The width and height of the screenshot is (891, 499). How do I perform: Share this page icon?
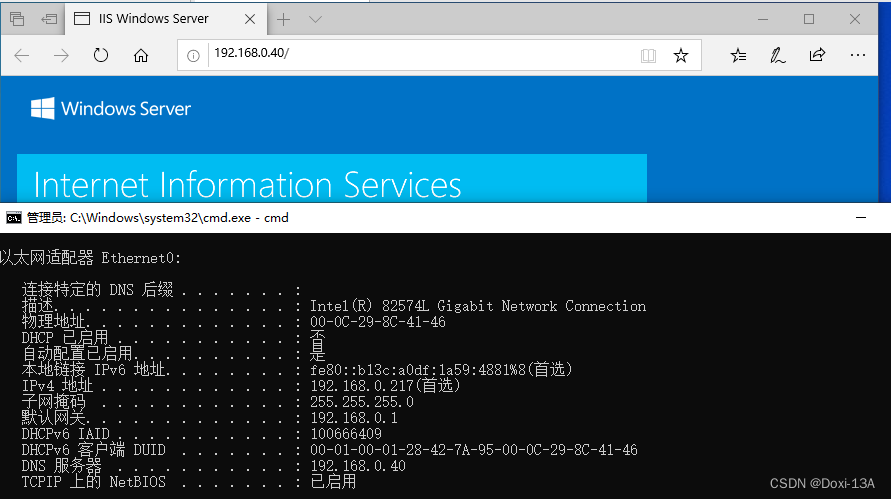[817, 55]
